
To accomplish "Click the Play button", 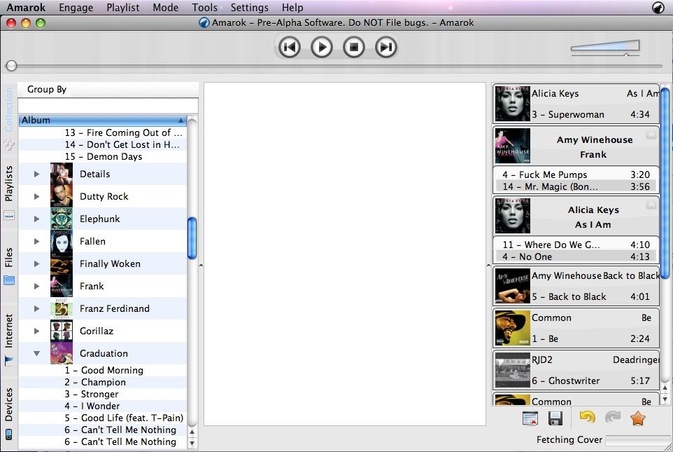I will click(321, 46).
